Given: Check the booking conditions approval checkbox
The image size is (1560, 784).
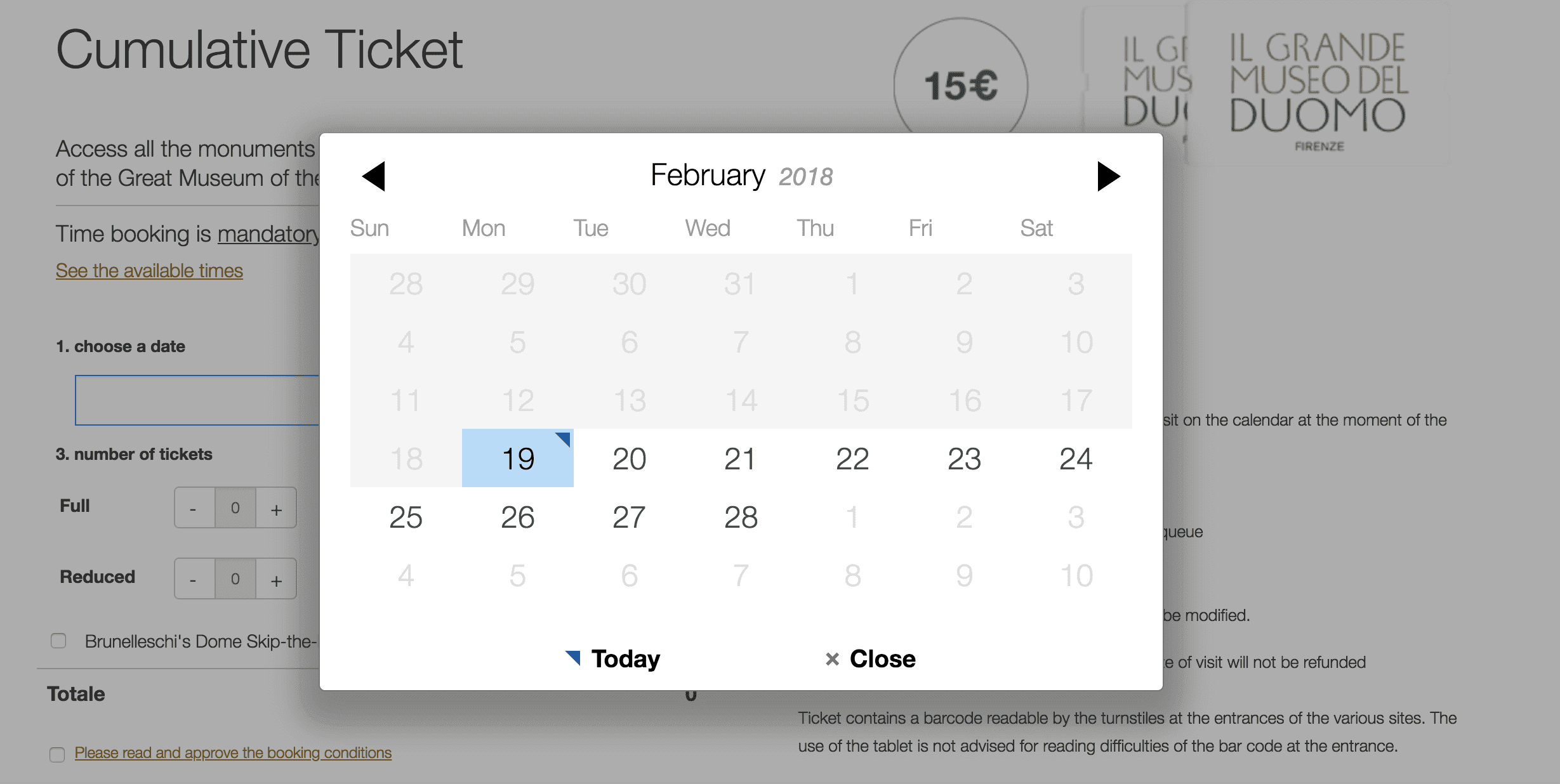Looking at the screenshot, I should (x=57, y=754).
